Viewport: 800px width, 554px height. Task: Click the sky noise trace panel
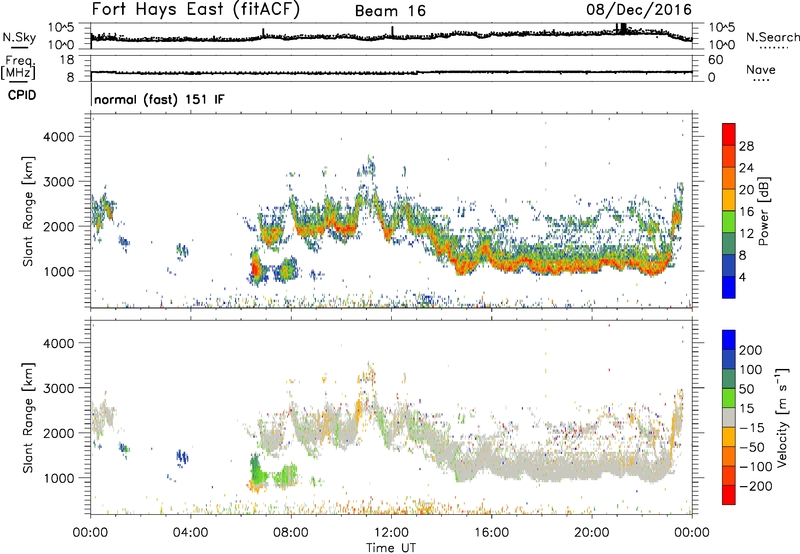(391, 36)
